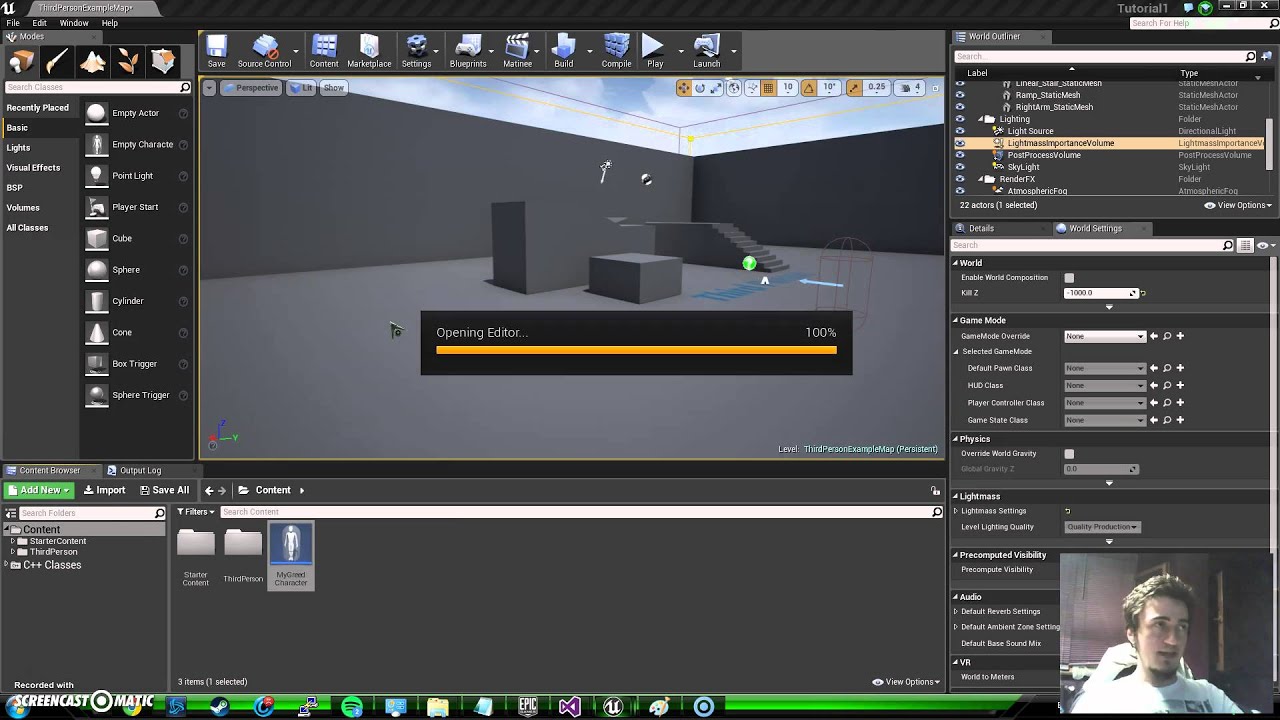Select the Paint mode brush icon
Viewport: 1280px width, 720px height.
[x=57, y=62]
